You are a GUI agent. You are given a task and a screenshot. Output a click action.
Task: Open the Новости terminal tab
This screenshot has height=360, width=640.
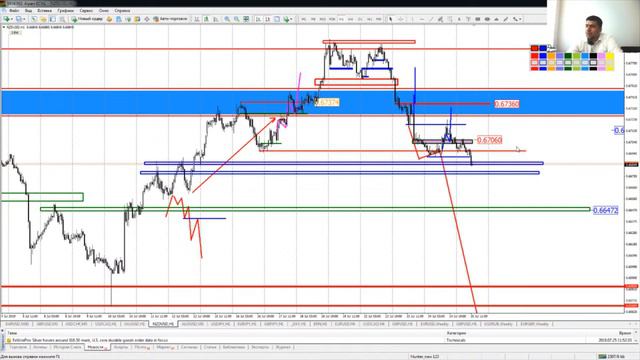[x=97, y=347]
